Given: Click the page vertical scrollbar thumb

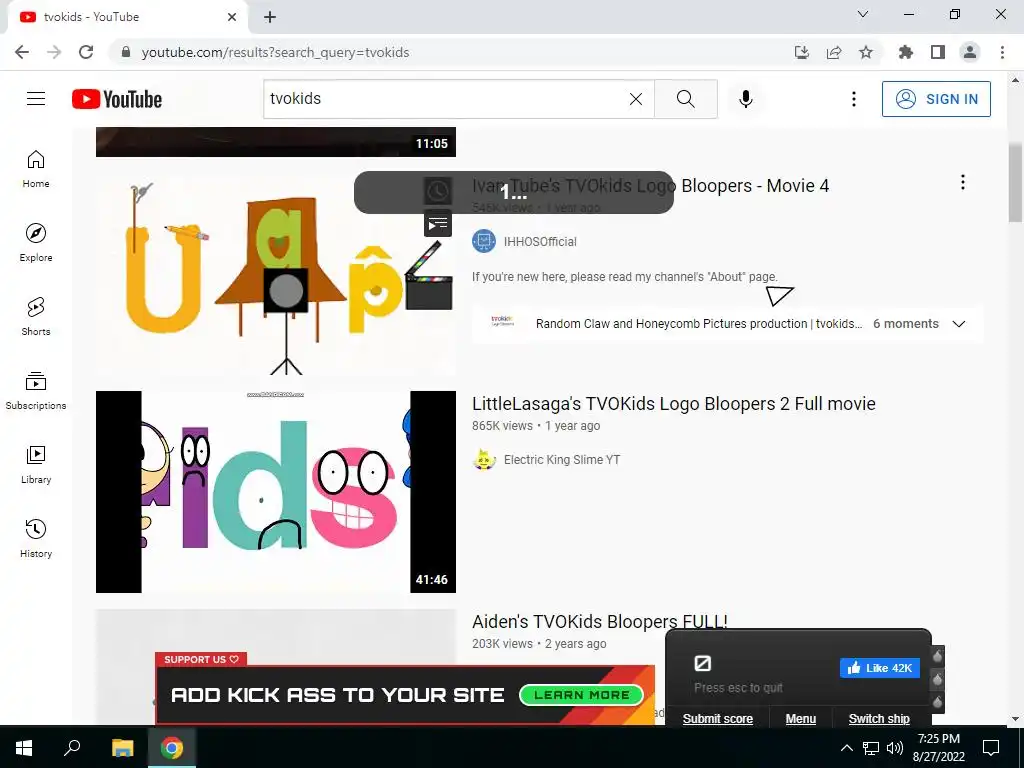Looking at the screenshot, I should point(1015,184).
